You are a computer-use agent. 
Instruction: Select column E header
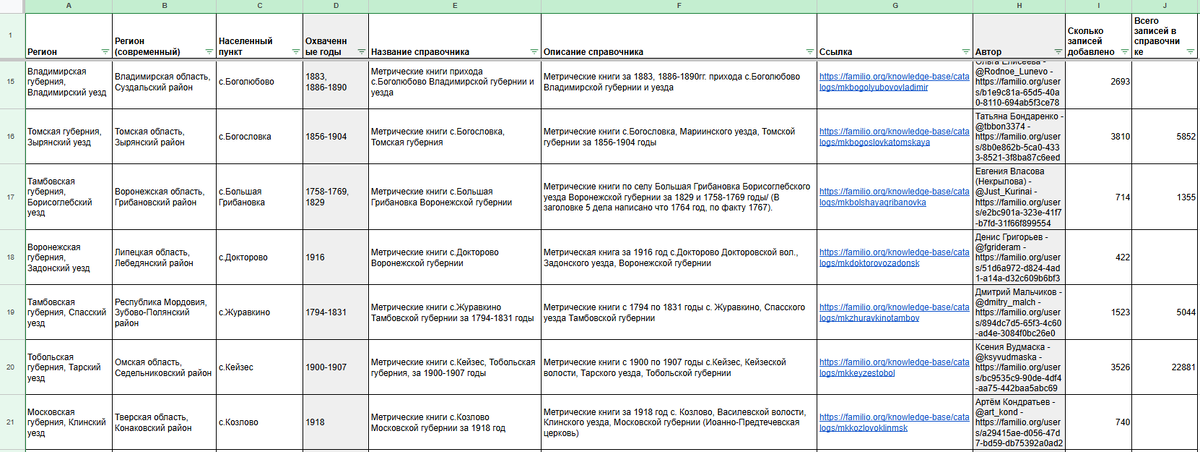click(453, 6)
